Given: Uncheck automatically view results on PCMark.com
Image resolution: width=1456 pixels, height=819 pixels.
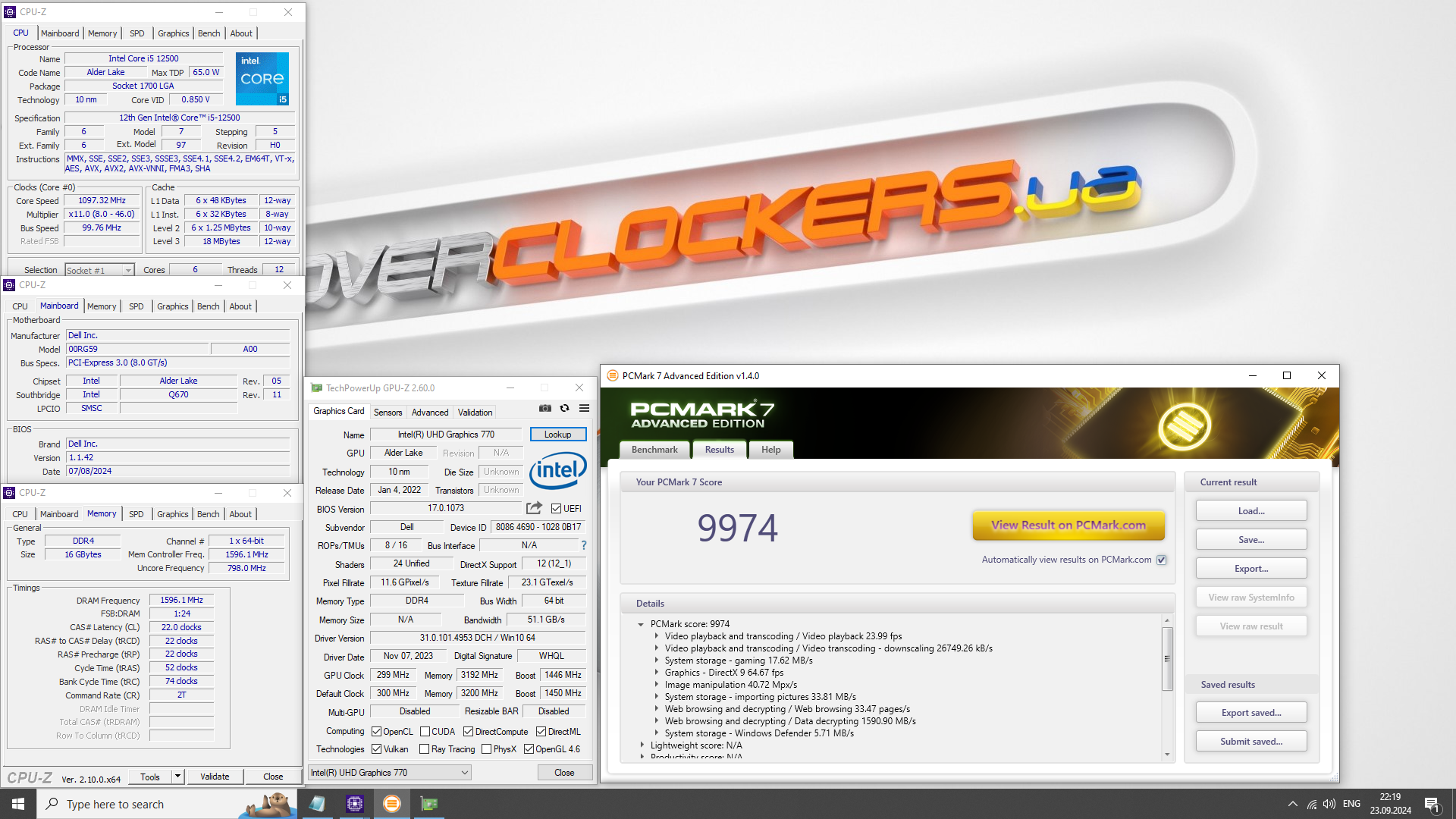Looking at the screenshot, I should 1161,560.
